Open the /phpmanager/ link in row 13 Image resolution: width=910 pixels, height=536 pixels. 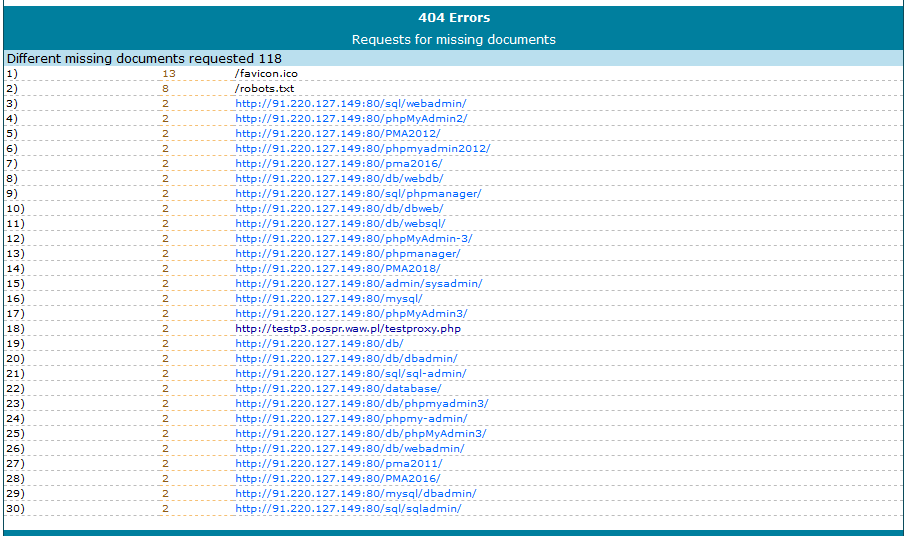coord(348,254)
